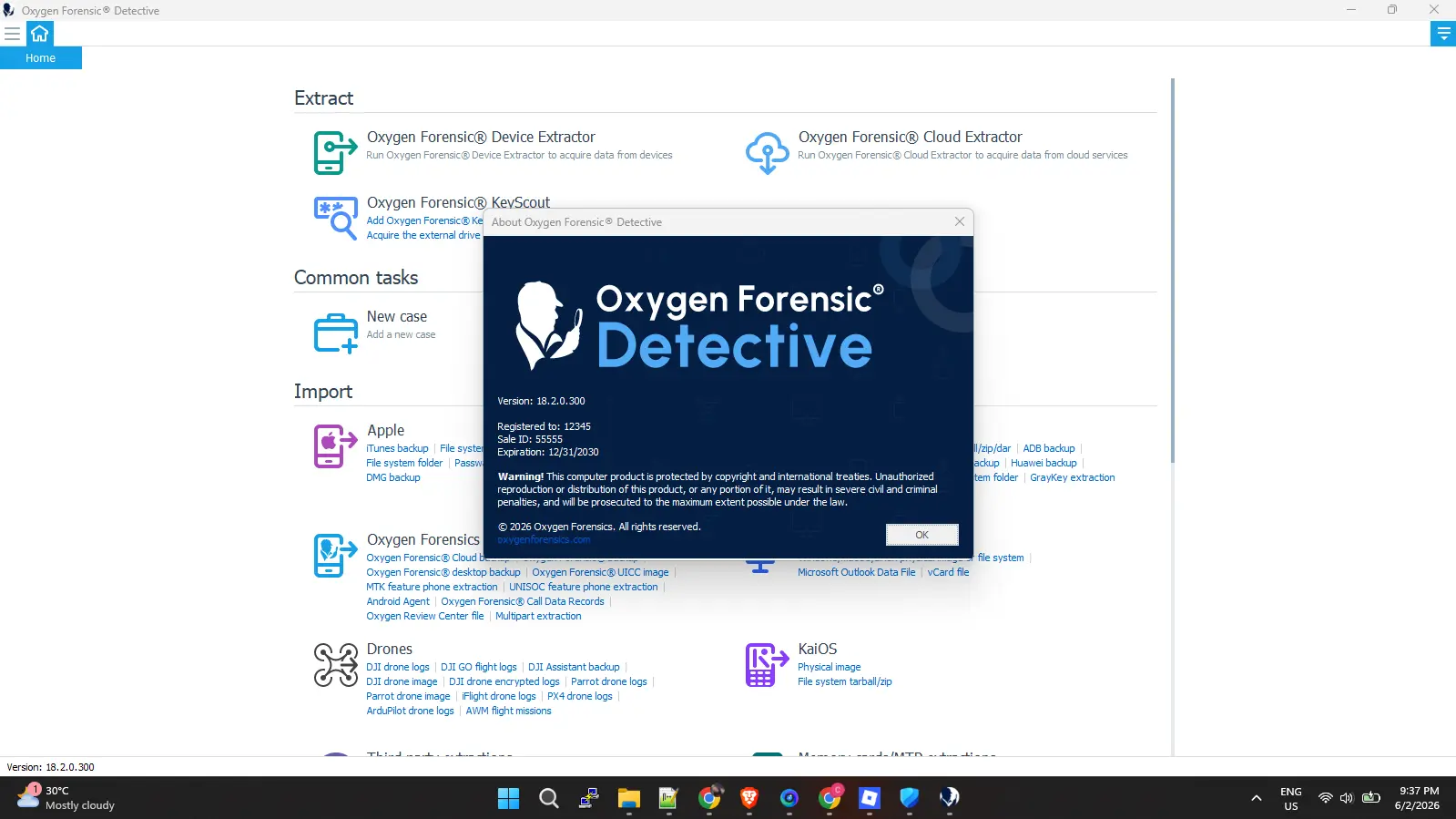The width and height of the screenshot is (1456, 819).
Task: Show hidden tray icons chevron
Action: point(1257,798)
